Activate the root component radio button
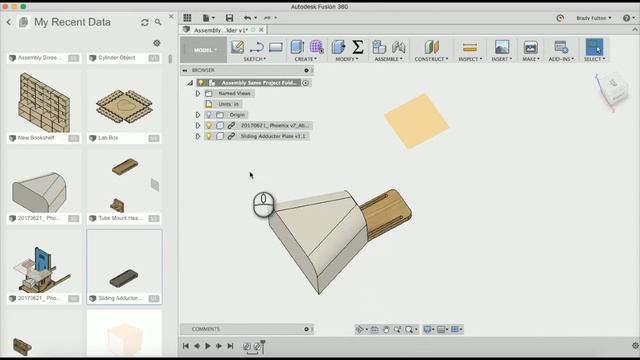The image size is (640, 360). point(305,83)
